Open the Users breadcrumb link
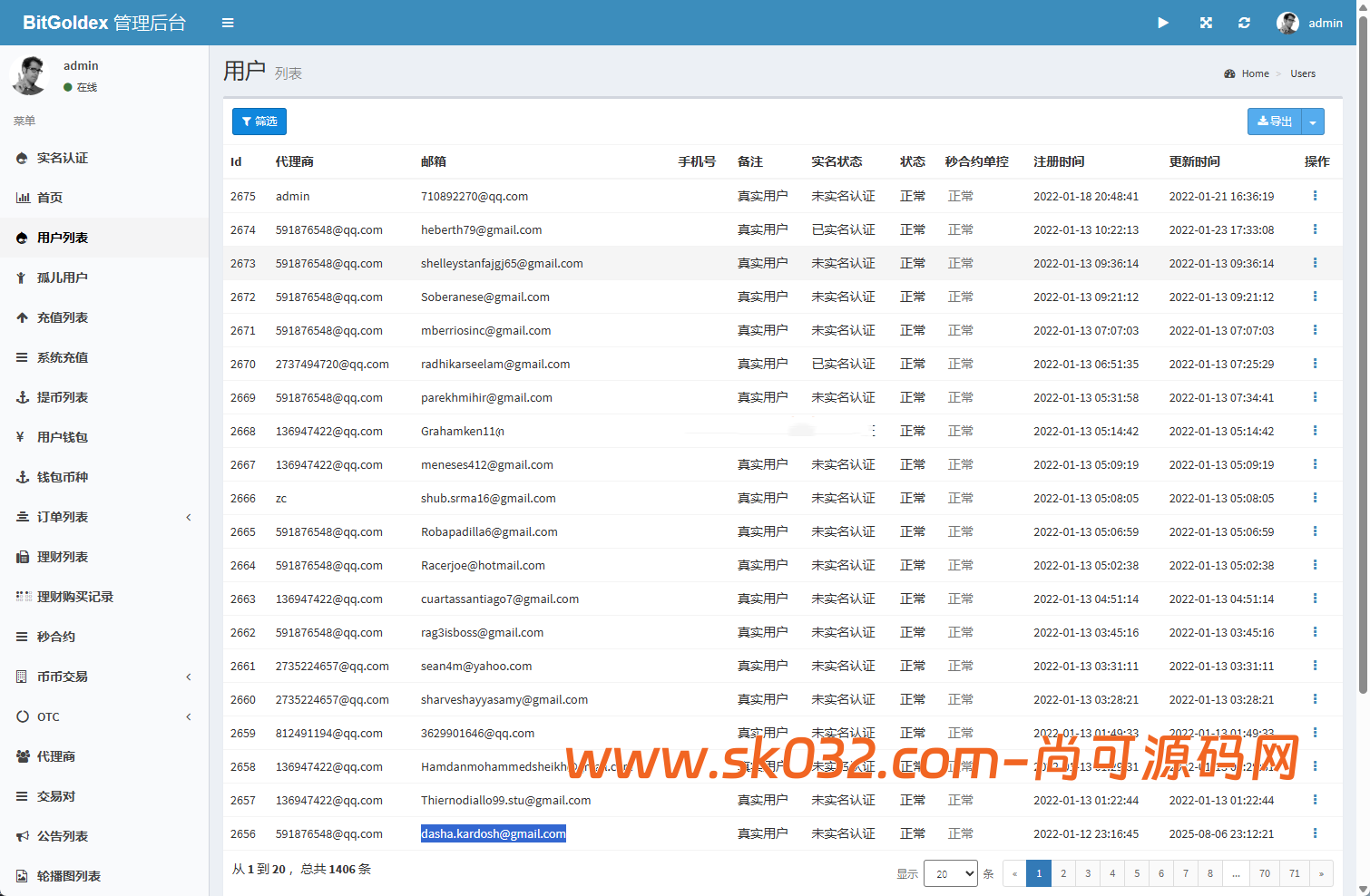 tap(1303, 73)
